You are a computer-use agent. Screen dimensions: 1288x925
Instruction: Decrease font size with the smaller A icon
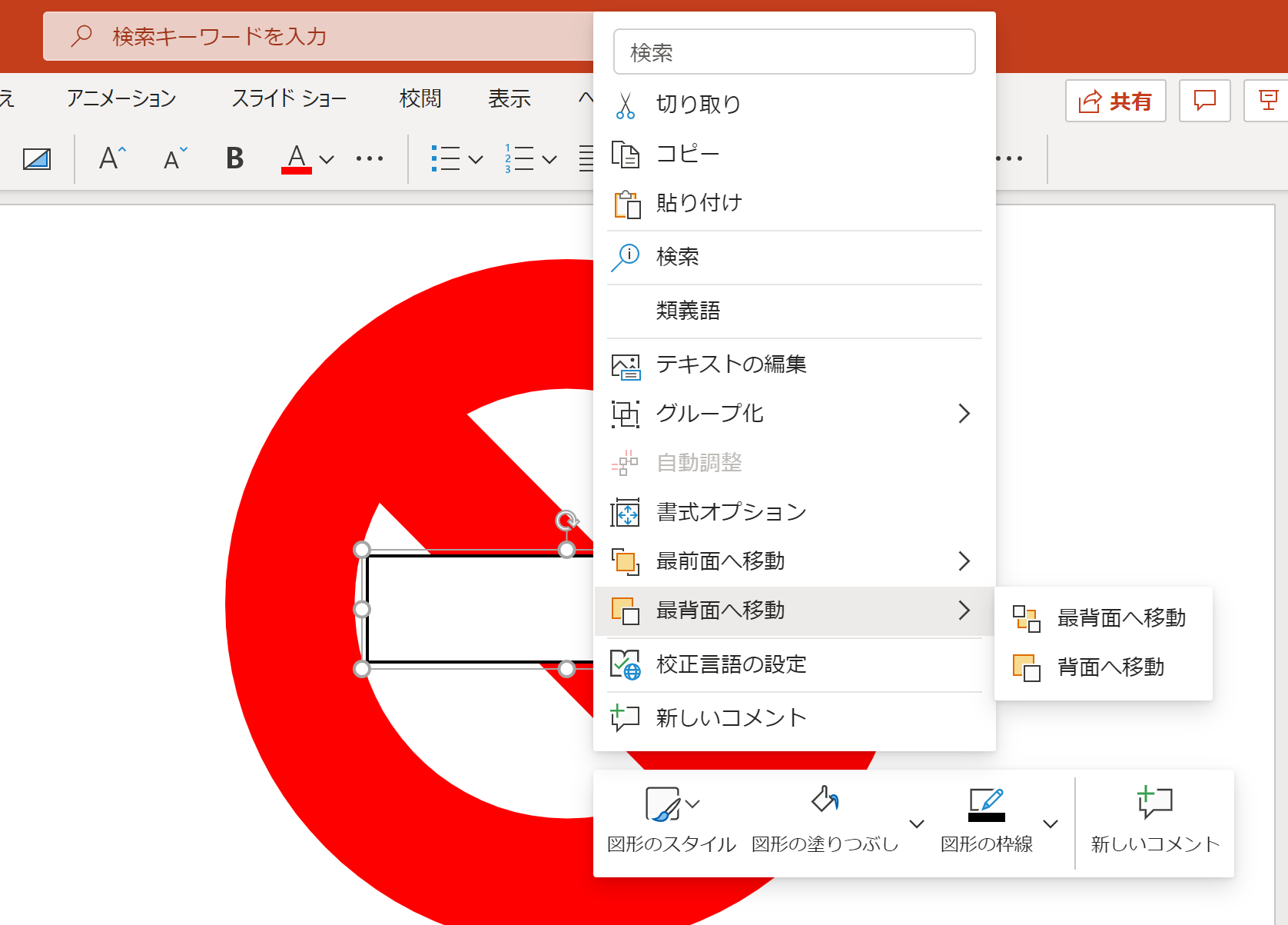(x=176, y=158)
